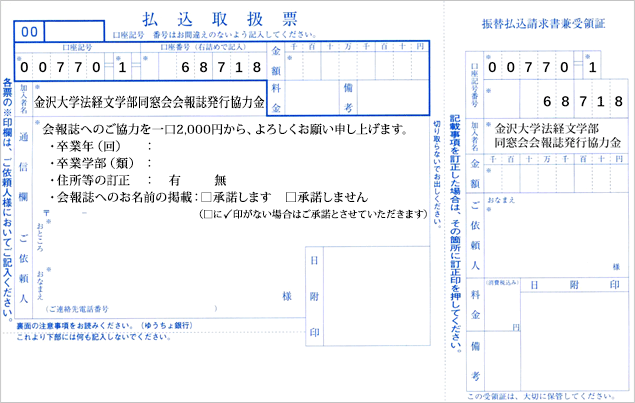Click account symbol 00770 on the payment slip
The image size is (635, 403).
pyautogui.click(x=61, y=67)
